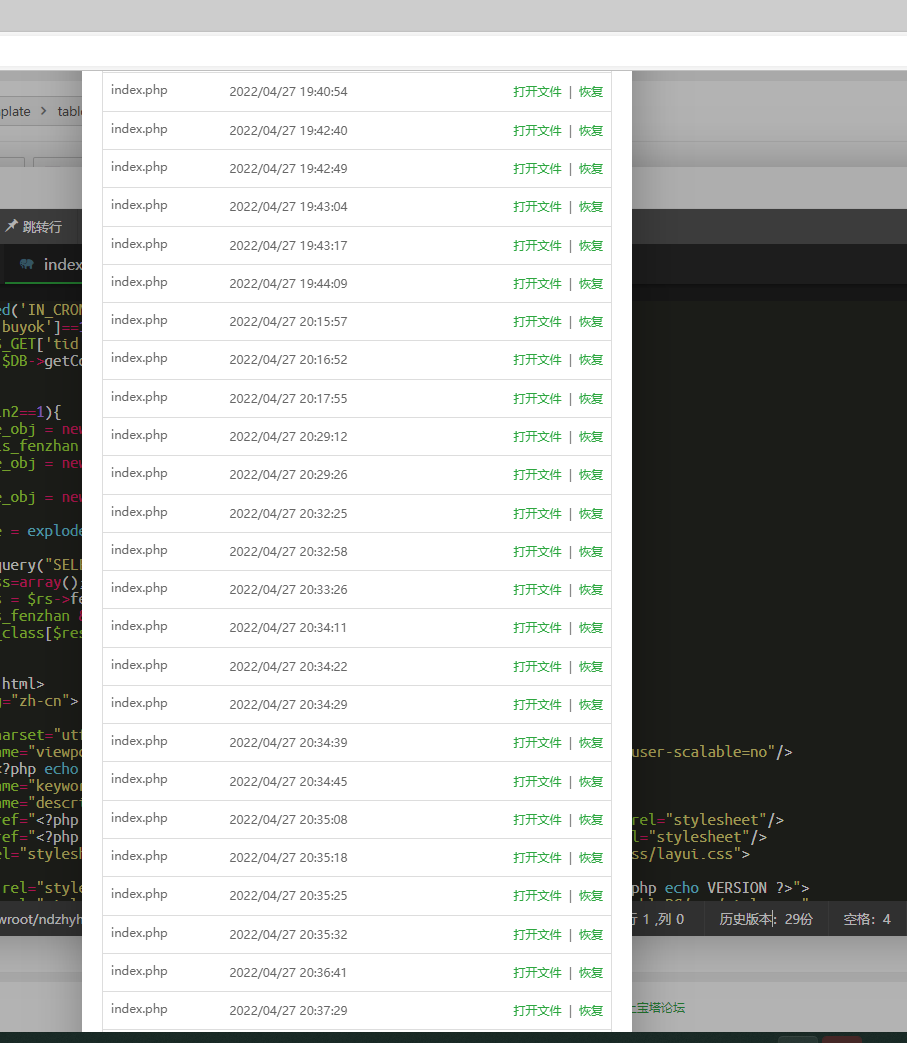The width and height of the screenshot is (907, 1043).
Task: Open file for version 20:34:11
Action: [x=537, y=628]
